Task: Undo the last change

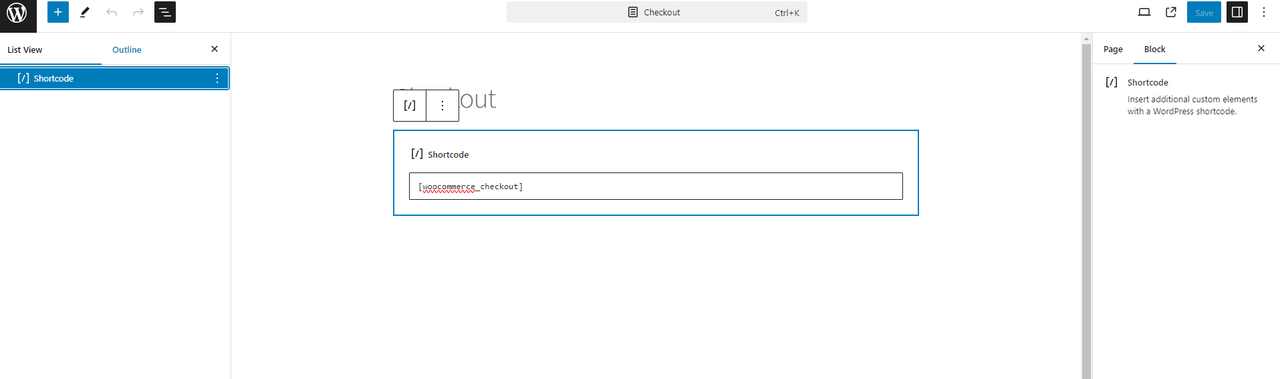Action: point(111,13)
